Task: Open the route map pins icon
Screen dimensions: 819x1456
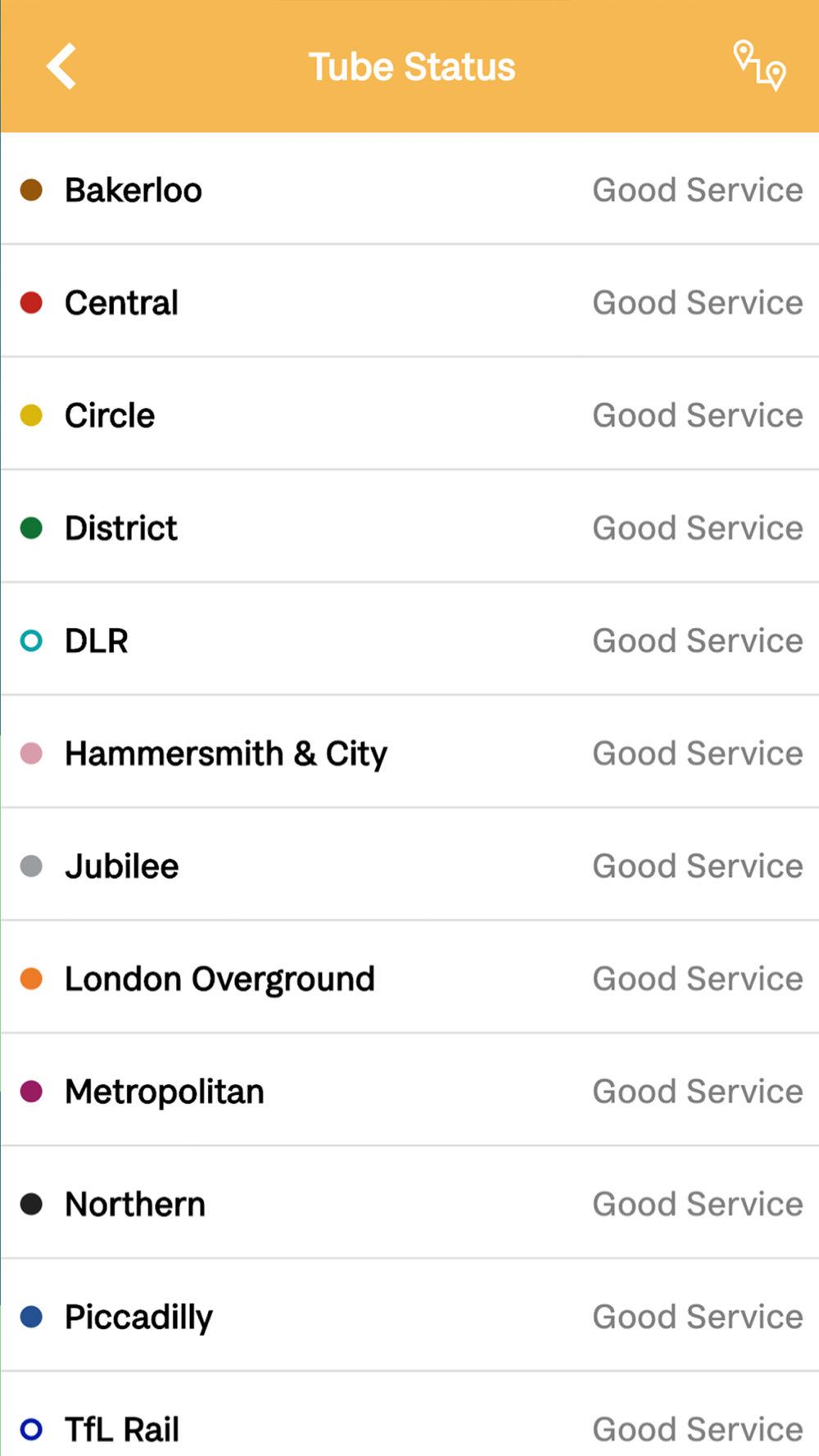Action: (759, 66)
